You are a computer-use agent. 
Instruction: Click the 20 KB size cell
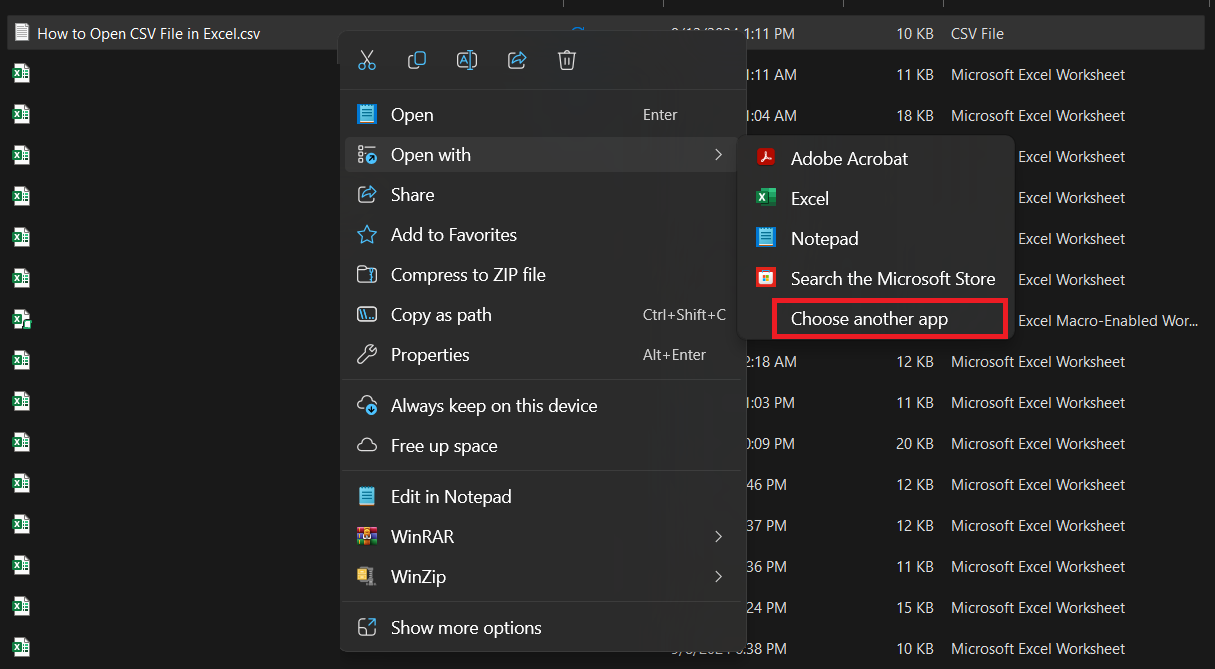915,444
